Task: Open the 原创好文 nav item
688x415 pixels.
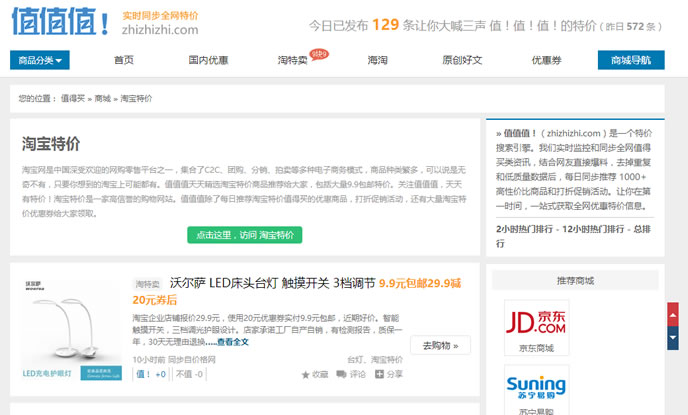Action: (462, 60)
